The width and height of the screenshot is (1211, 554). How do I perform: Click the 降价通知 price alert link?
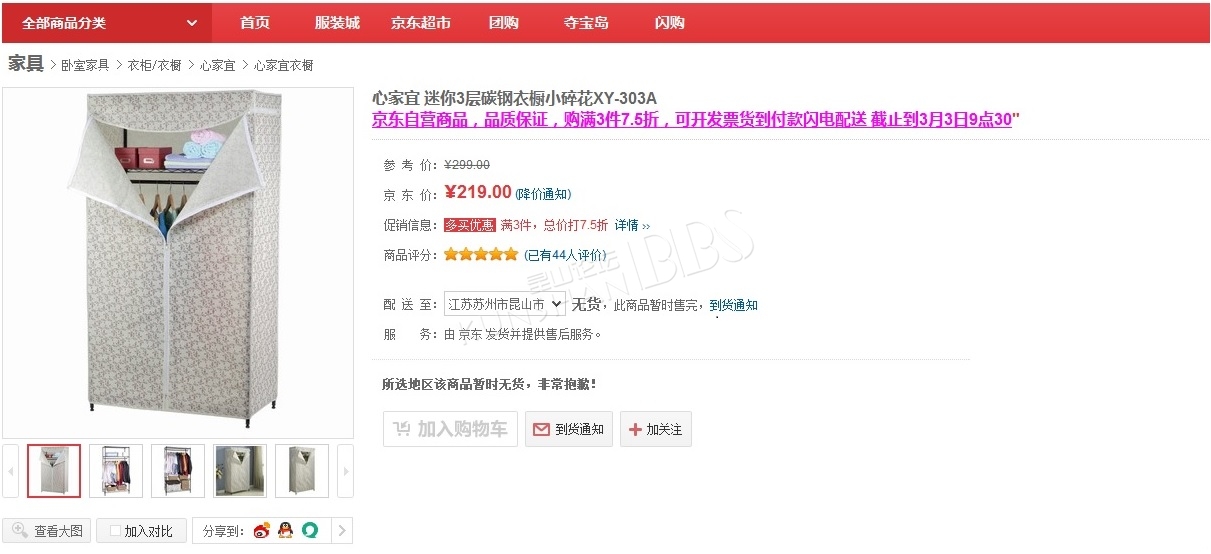[544, 194]
